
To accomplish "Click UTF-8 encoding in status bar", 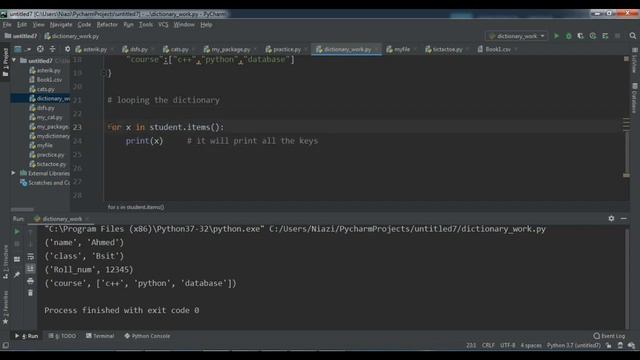I will [x=507, y=345].
